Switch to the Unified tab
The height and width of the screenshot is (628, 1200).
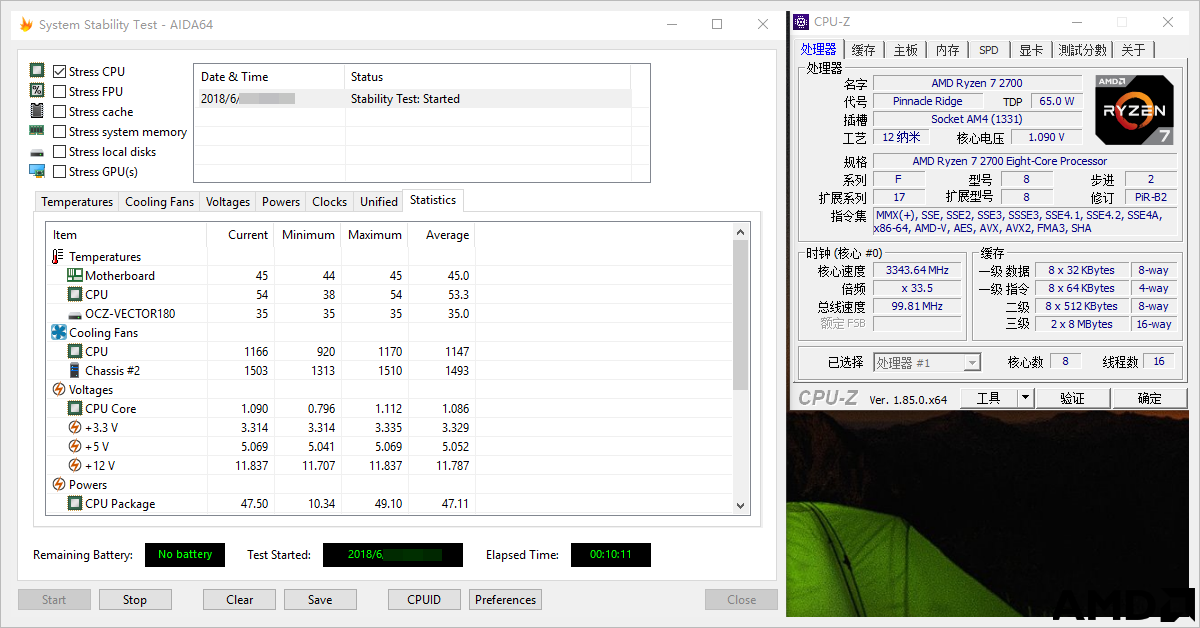(379, 202)
